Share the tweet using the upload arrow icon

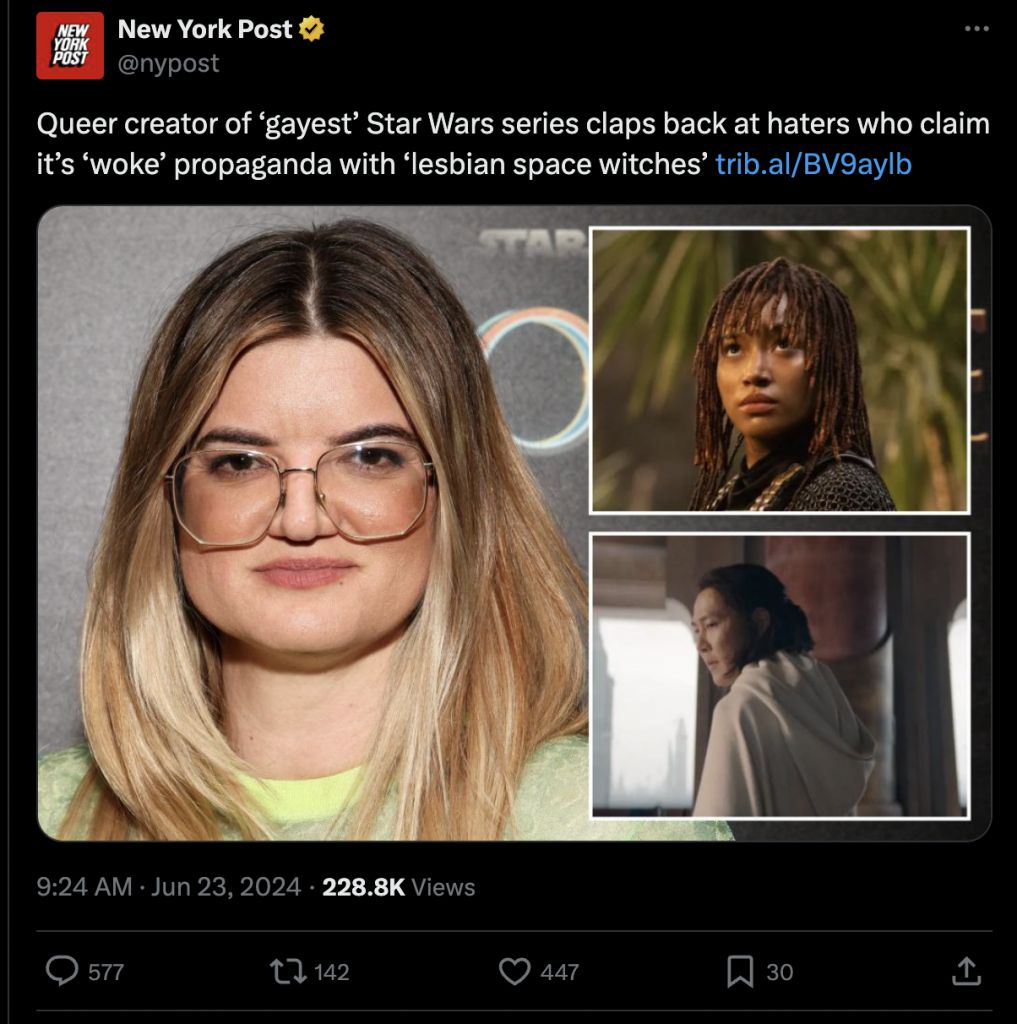click(x=966, y=970)
